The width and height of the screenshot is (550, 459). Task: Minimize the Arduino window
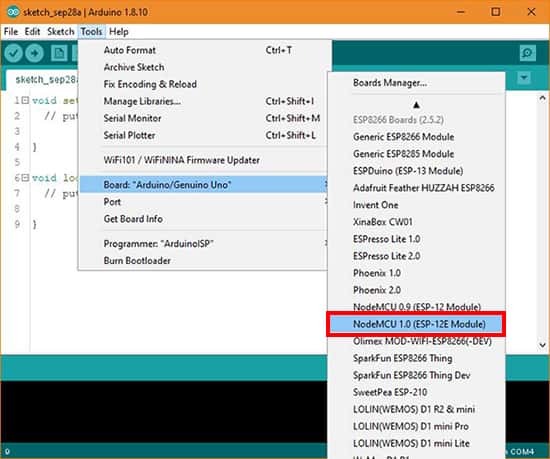pyautogui.click(x=461, y=12)
